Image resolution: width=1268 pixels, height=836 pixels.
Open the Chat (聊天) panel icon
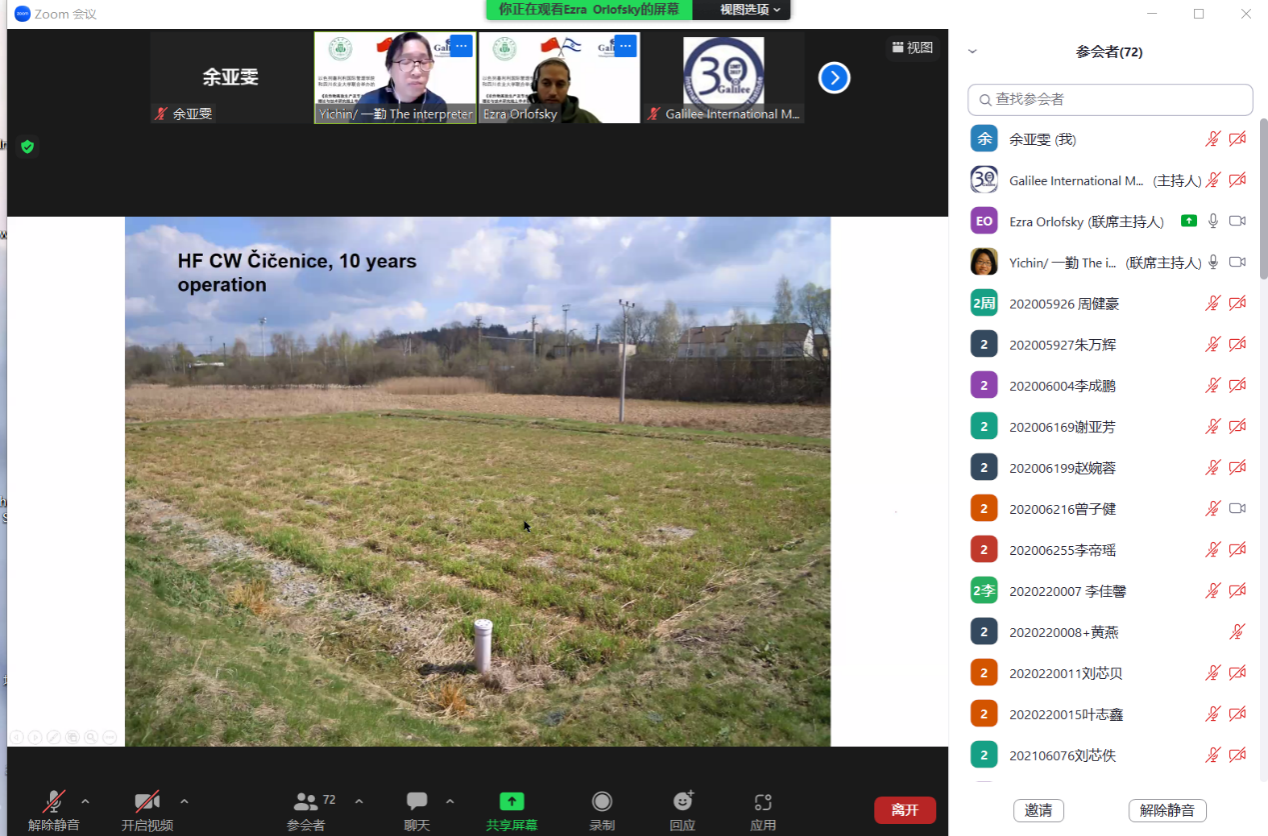[417, 801]
